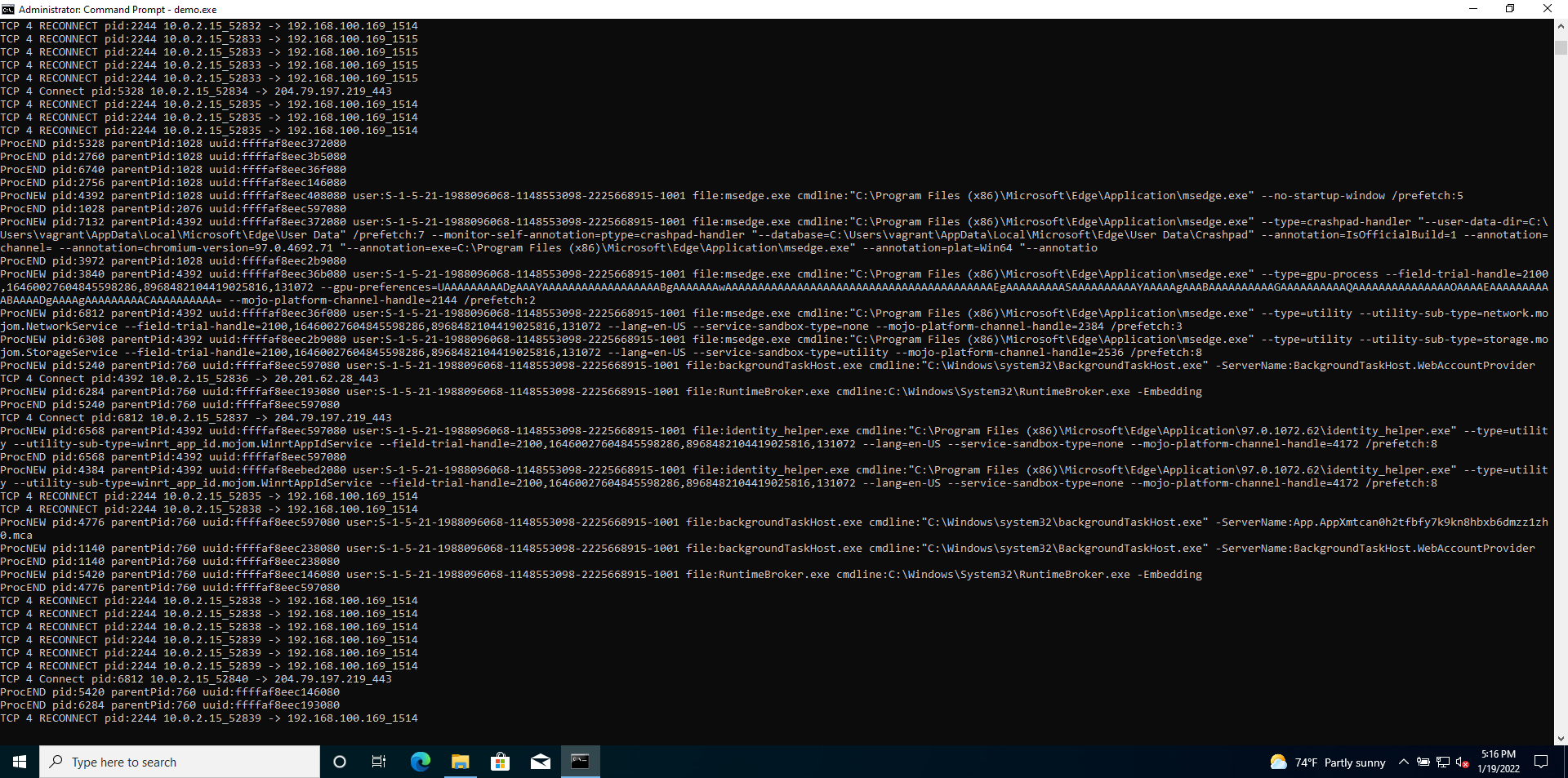Click the battery/power icon in the system tray
1568x778 pixels.
tap(1425, 762)
